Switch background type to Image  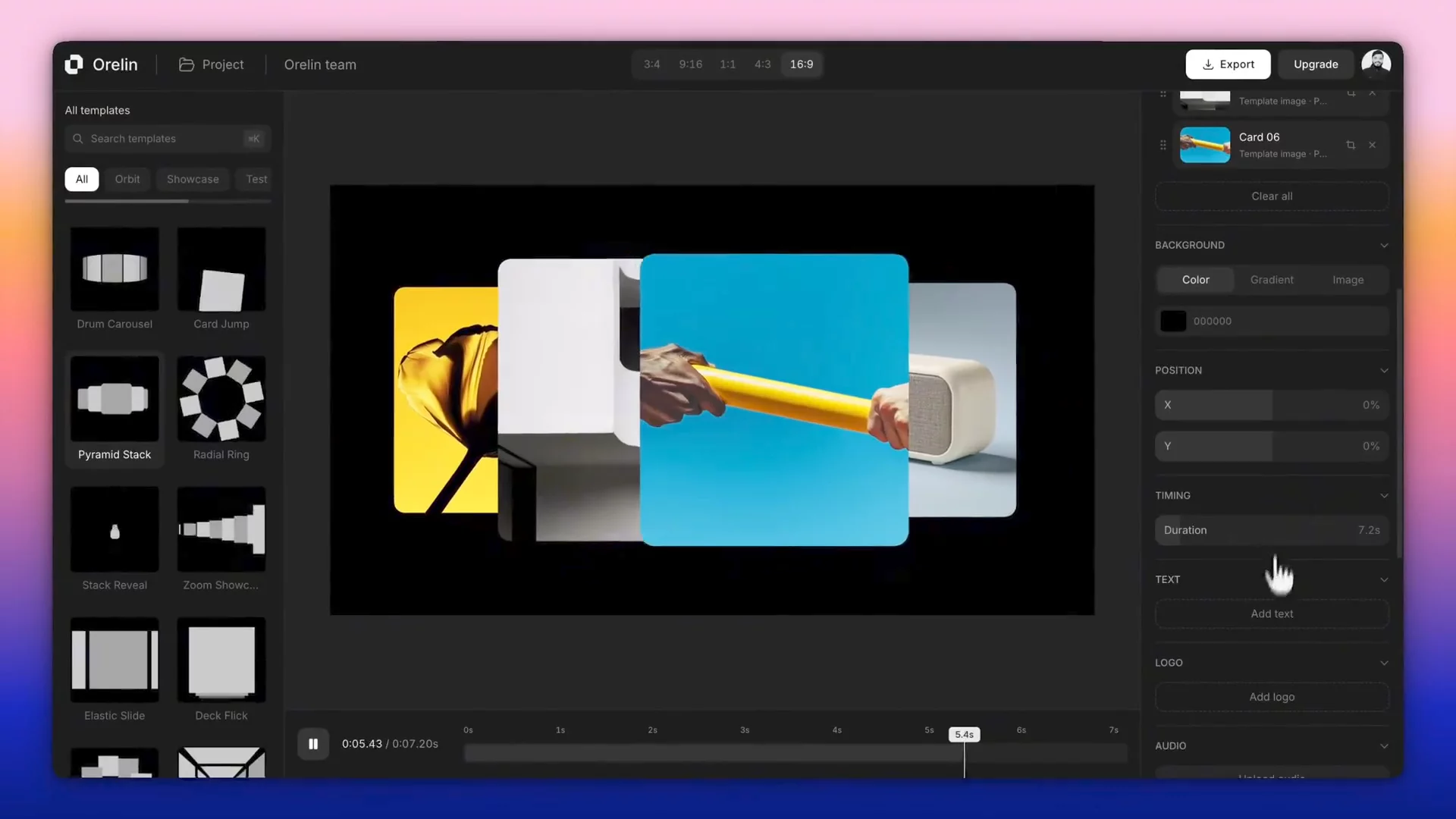click(1348, 280)
